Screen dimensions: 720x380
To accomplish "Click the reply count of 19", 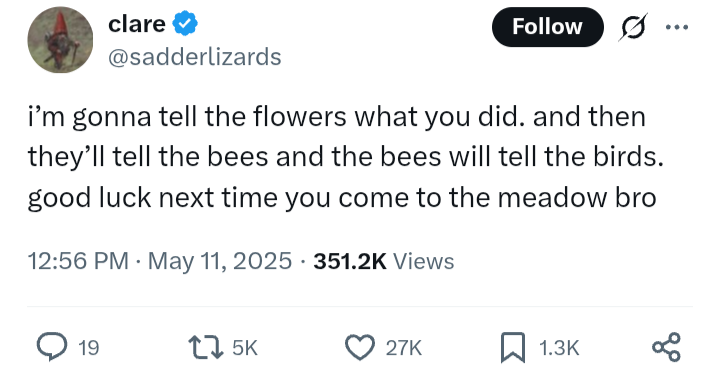I will click(89, 348).
